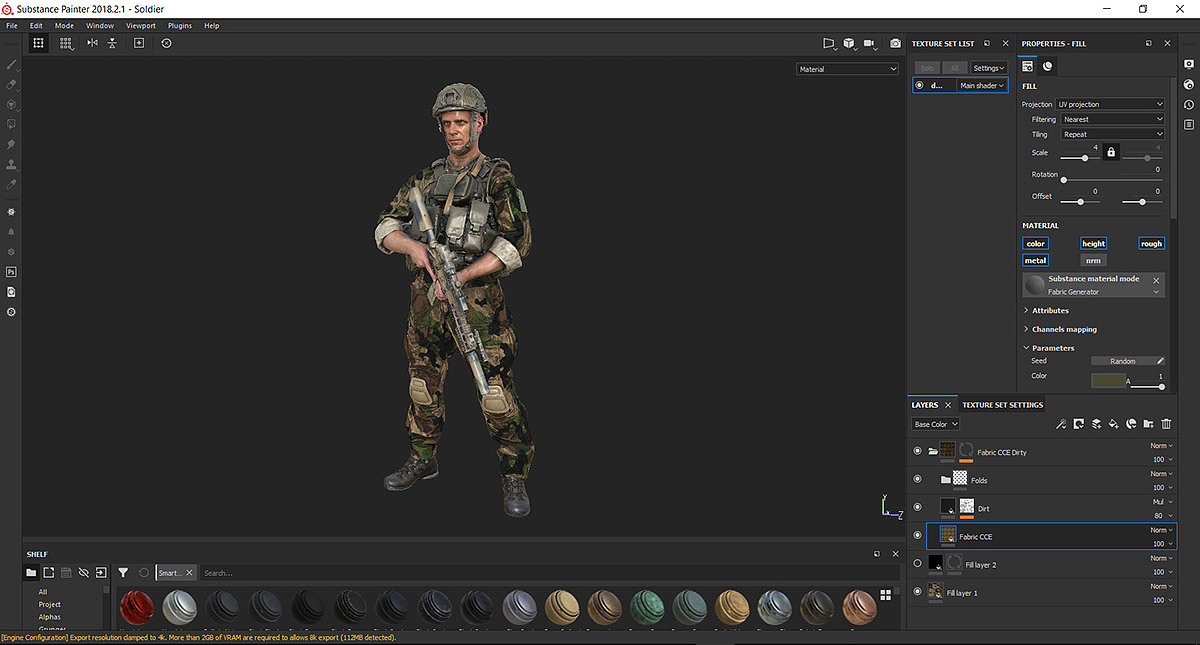Select the Paint brush tool
The width and height of the screenshot is (1200, 645).
coord(12,65)
